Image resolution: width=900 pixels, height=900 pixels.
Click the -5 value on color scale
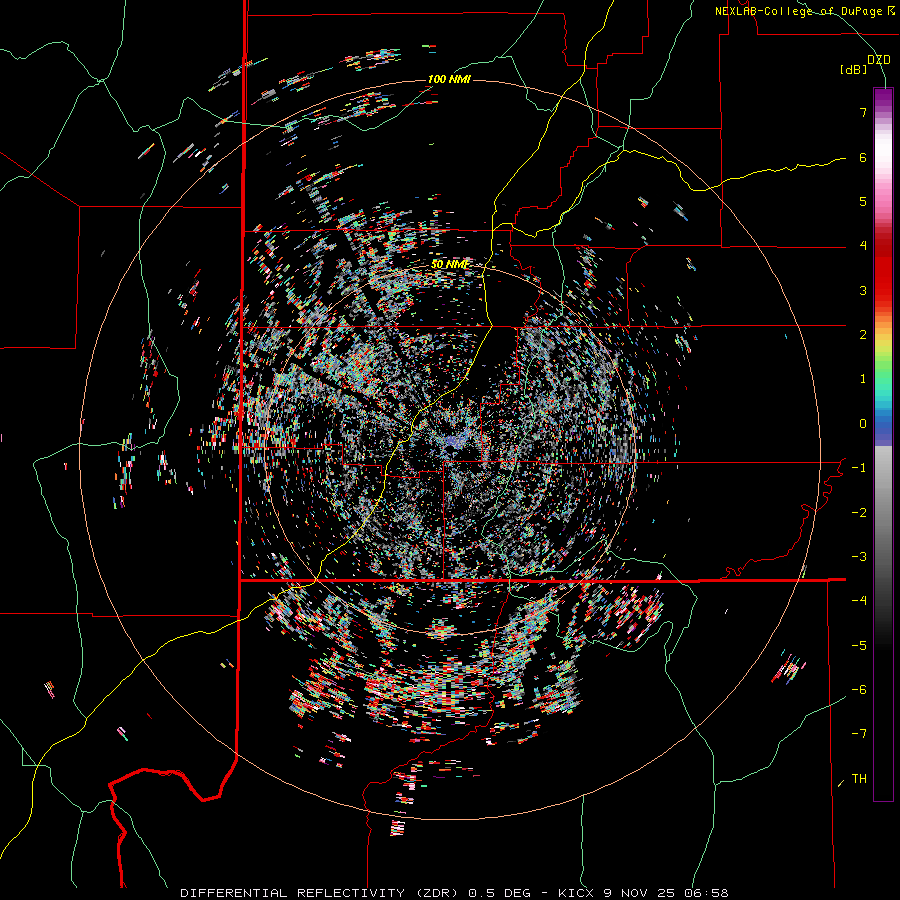859,646
